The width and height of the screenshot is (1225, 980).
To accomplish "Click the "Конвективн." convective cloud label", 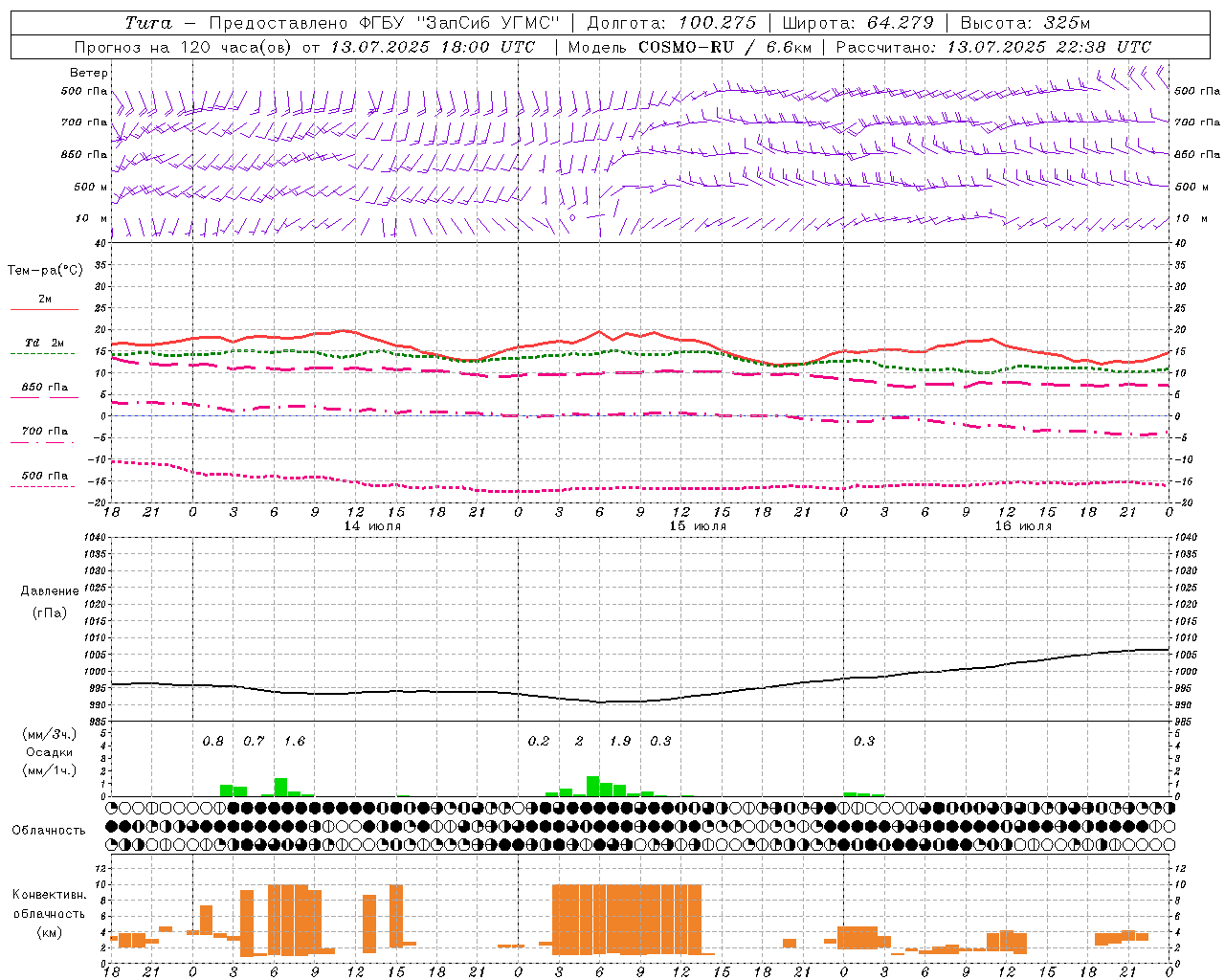I will (x=49, y=895).
